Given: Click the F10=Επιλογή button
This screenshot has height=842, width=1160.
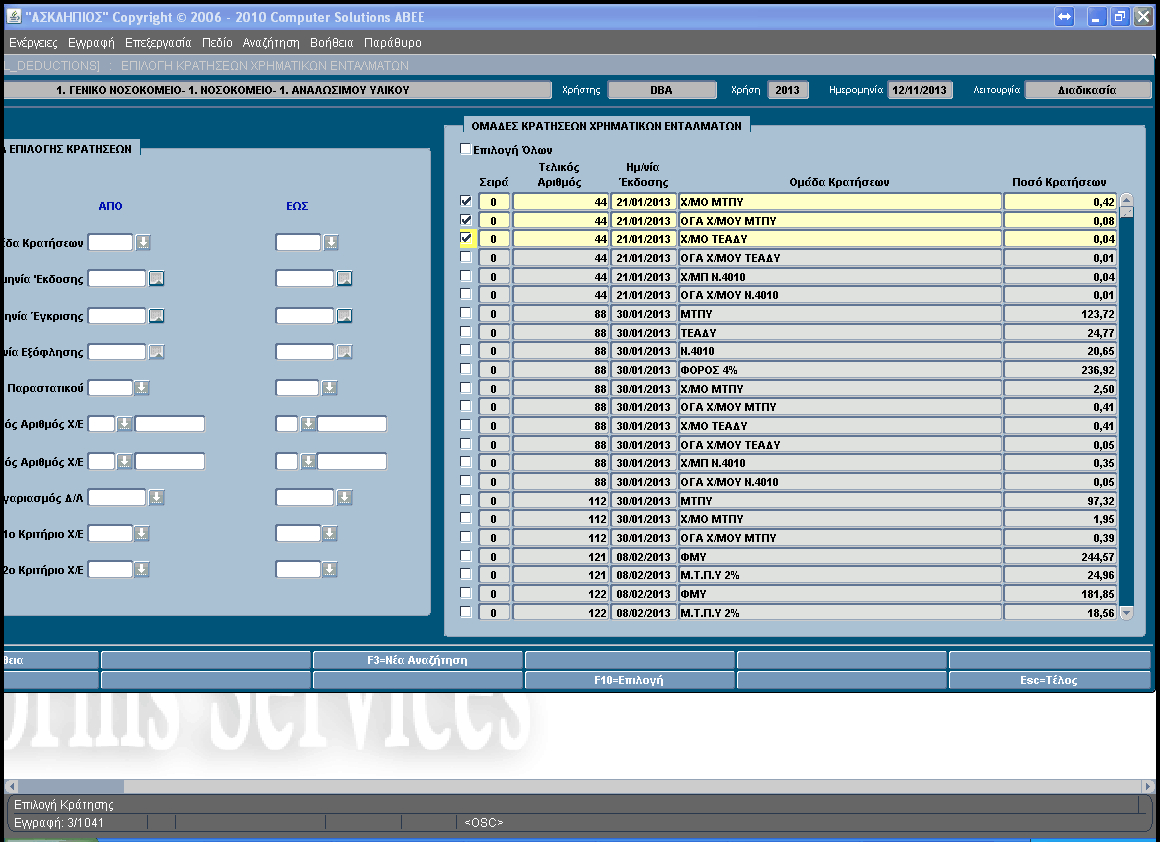Looking at the screenshot, I should tap(629, 680).
